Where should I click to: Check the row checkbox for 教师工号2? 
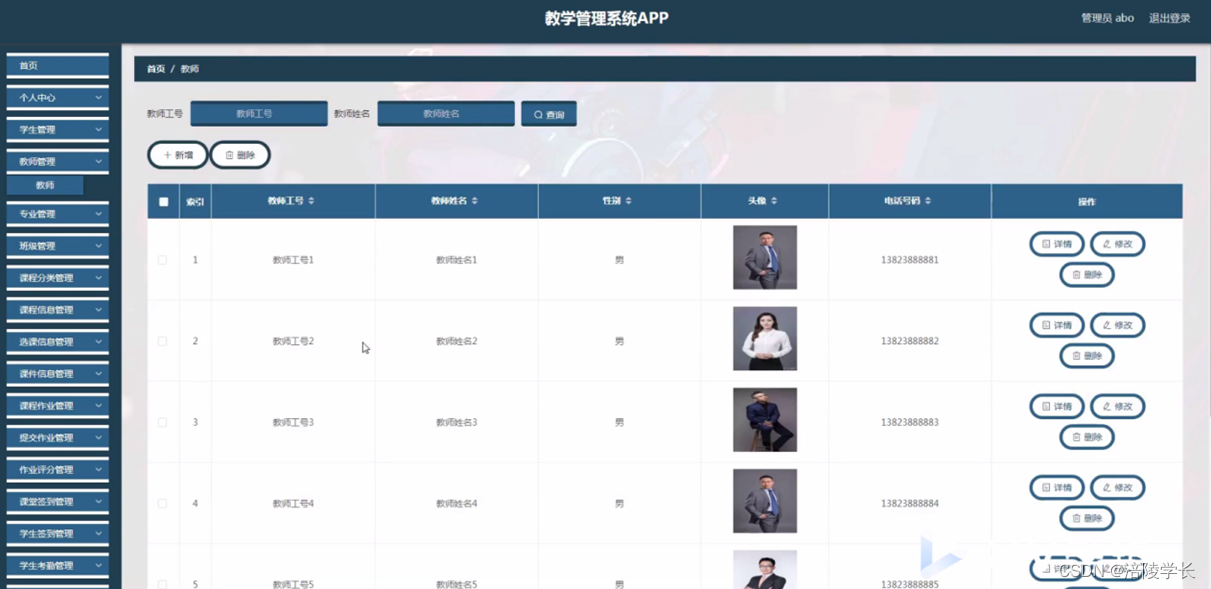tap(163, 341)
